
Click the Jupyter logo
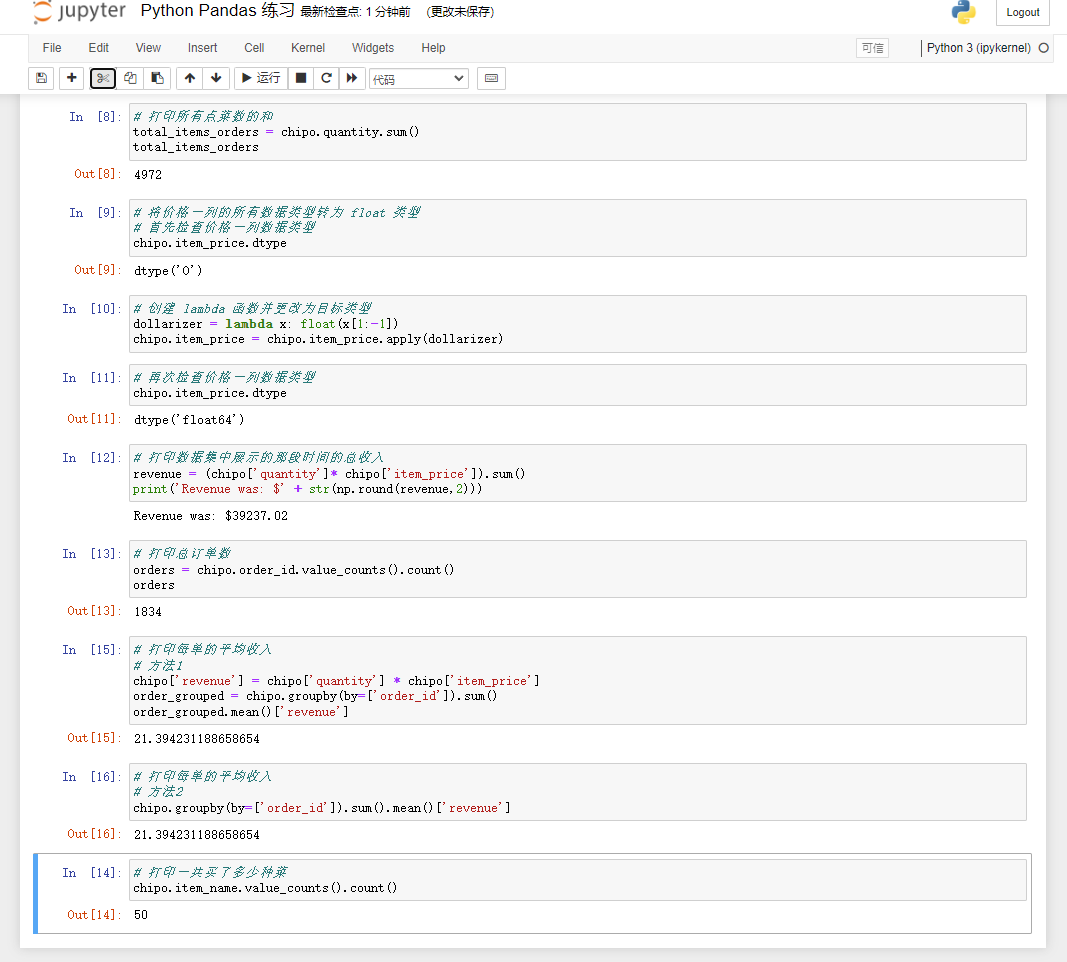pyautogui.click(x=79, y=12)
